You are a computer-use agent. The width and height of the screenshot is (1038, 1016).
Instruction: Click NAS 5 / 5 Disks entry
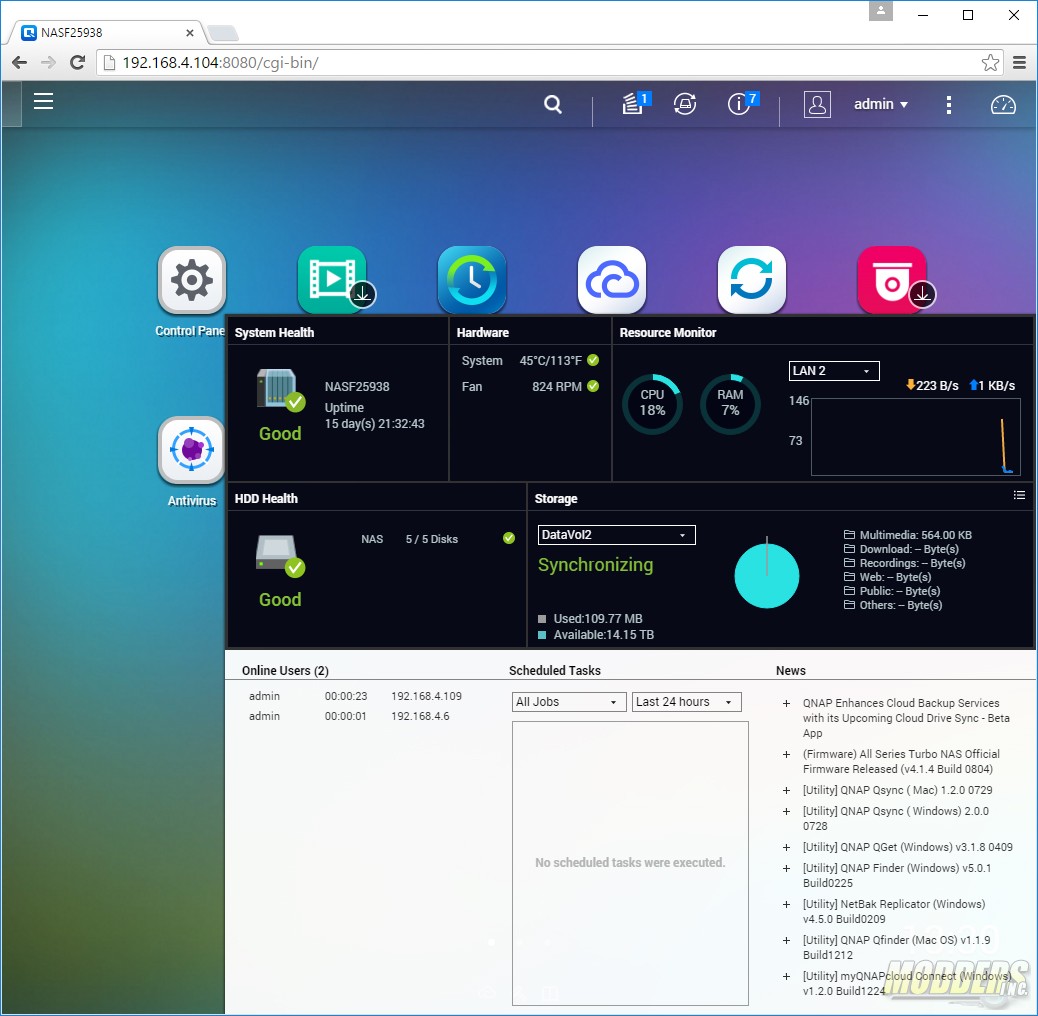[x=437, y=539]
